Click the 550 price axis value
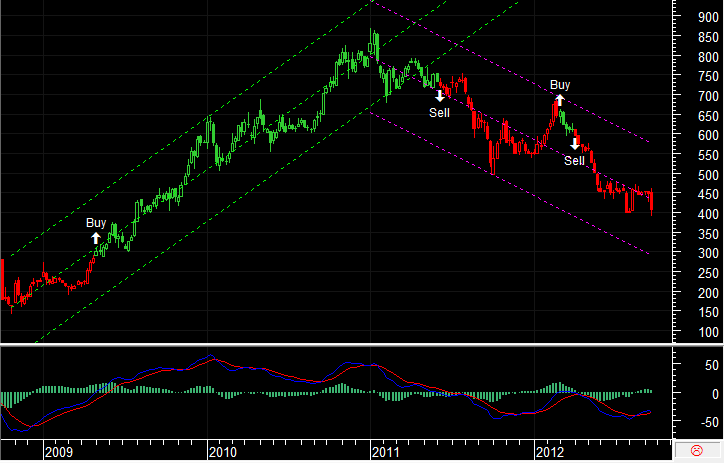 click(x=708, y=156)
